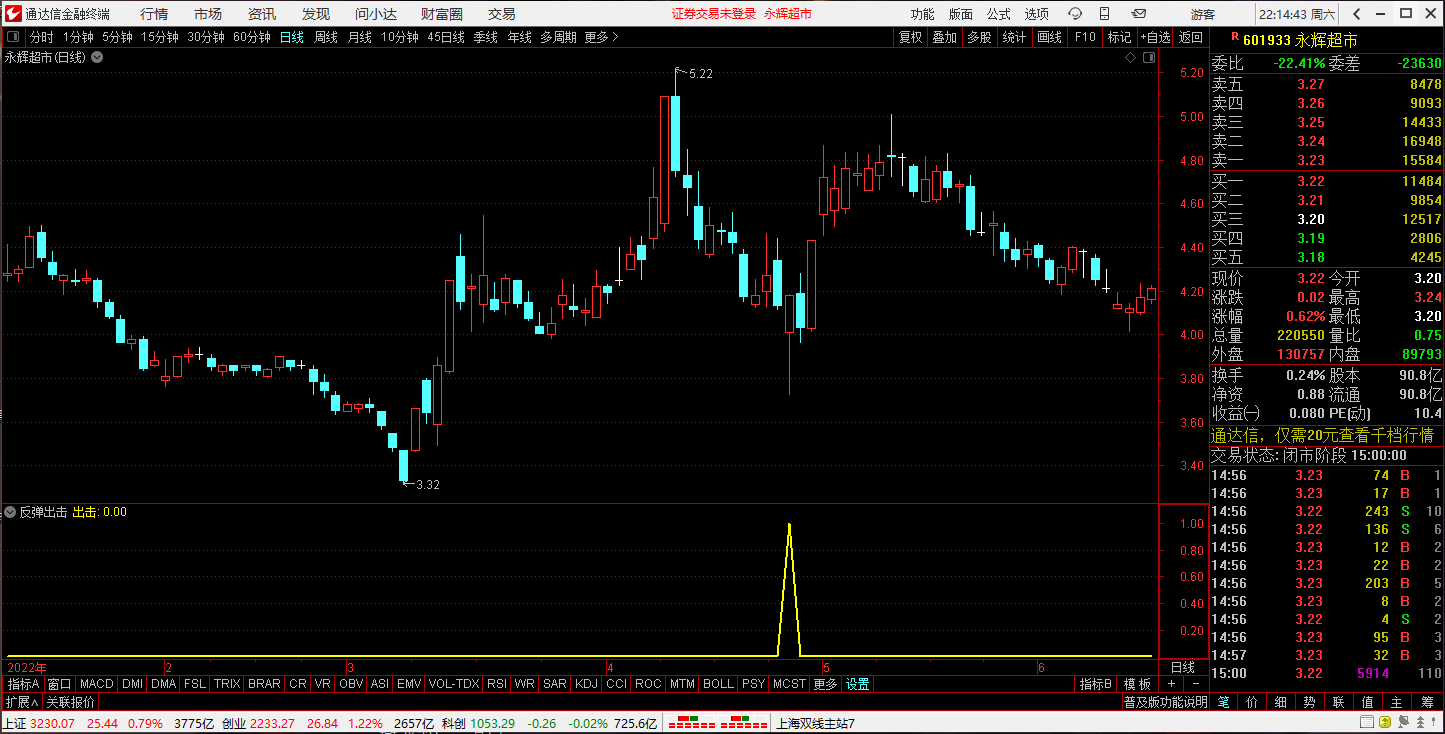This screenshot has height=734, width=1445.
Task: Select the 月线 monthly chart tab
Action: pyautogui.click(x=360, y=37)
